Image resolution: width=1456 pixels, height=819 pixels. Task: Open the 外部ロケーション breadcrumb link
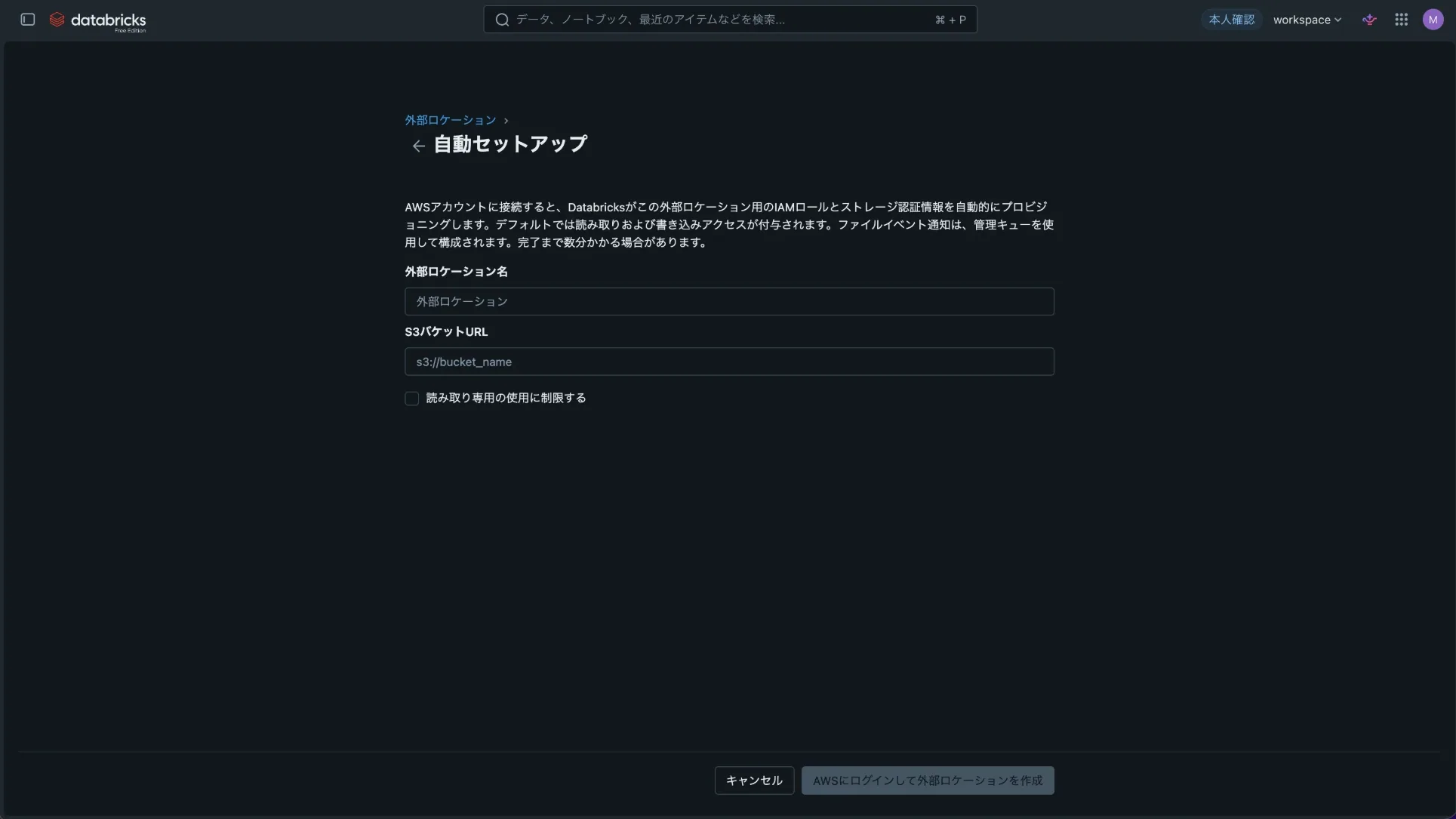(451, 120)
